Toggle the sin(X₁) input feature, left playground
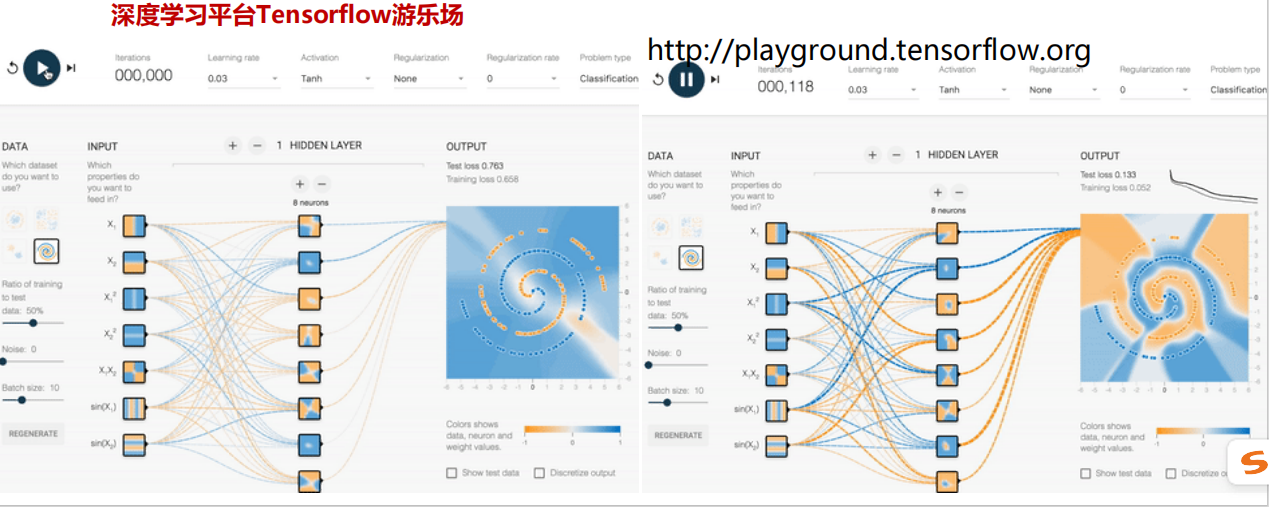 (135, 407)
